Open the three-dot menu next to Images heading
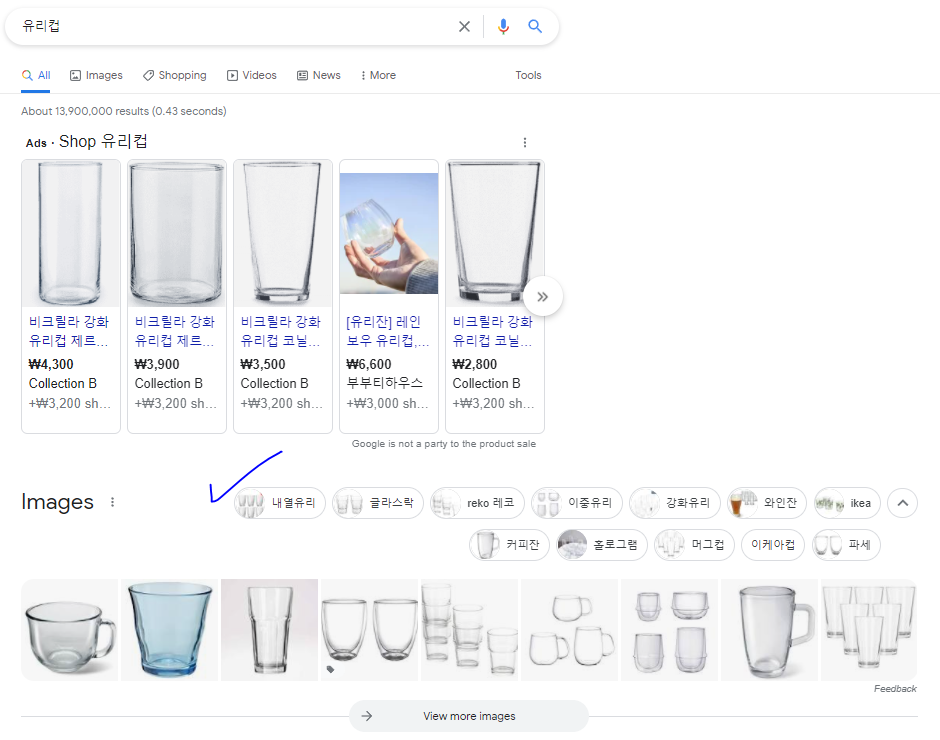940x740 pixels. [x=112, y=502]
